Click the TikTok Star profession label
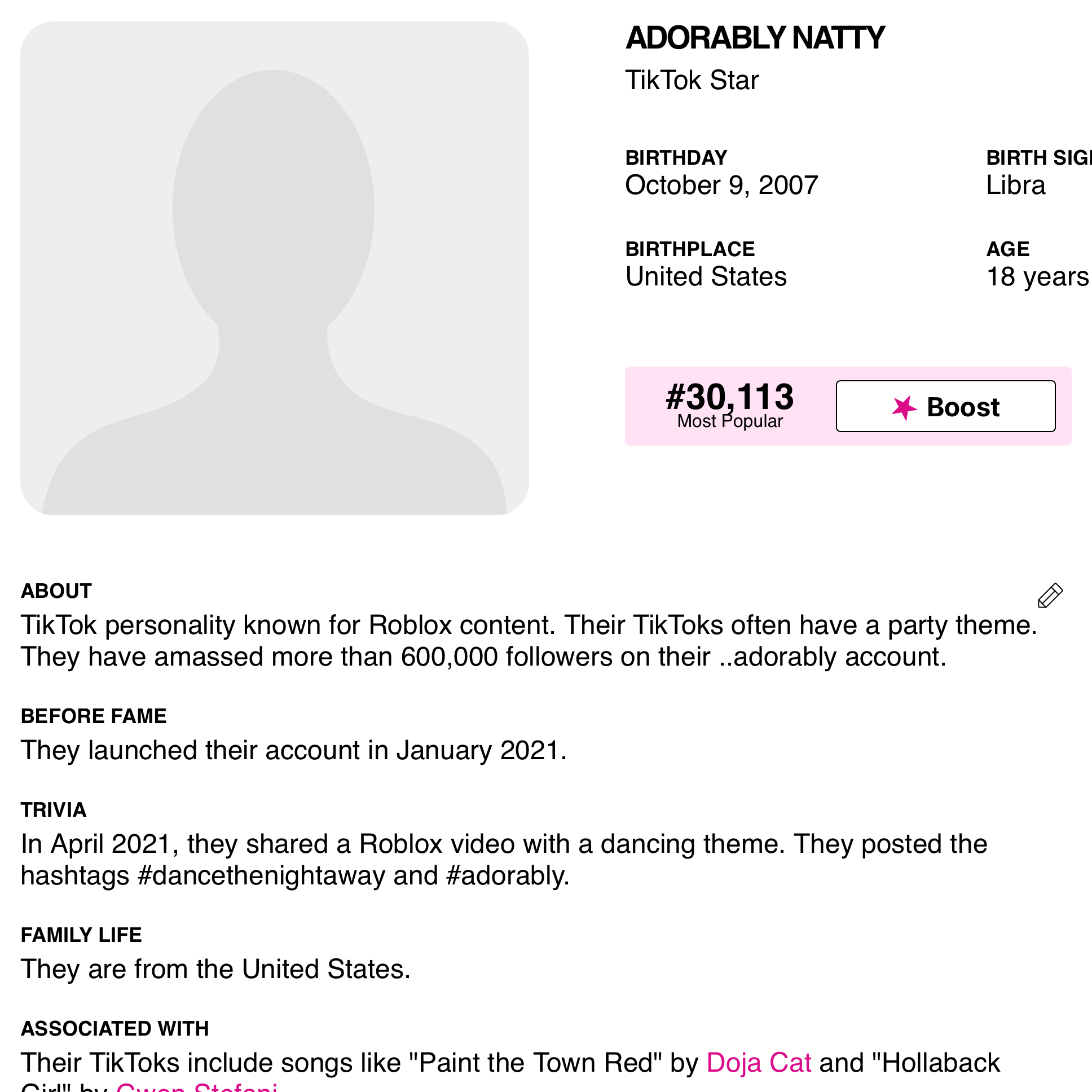The width and height of the screenshot is (1092, 1092). (x=692, y=80)
